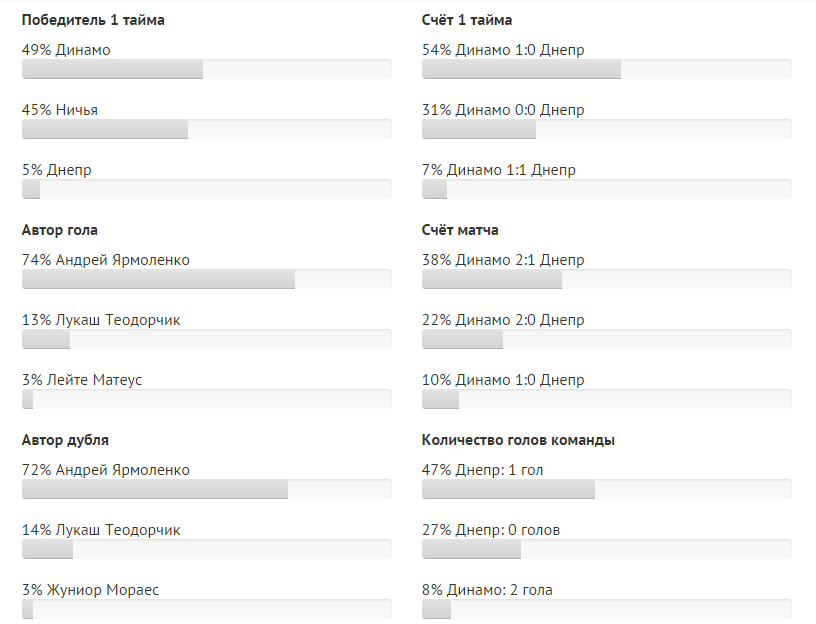
Task: Click the 10% Динамо 1:0 Днепр bar
Action: [606, 399]
